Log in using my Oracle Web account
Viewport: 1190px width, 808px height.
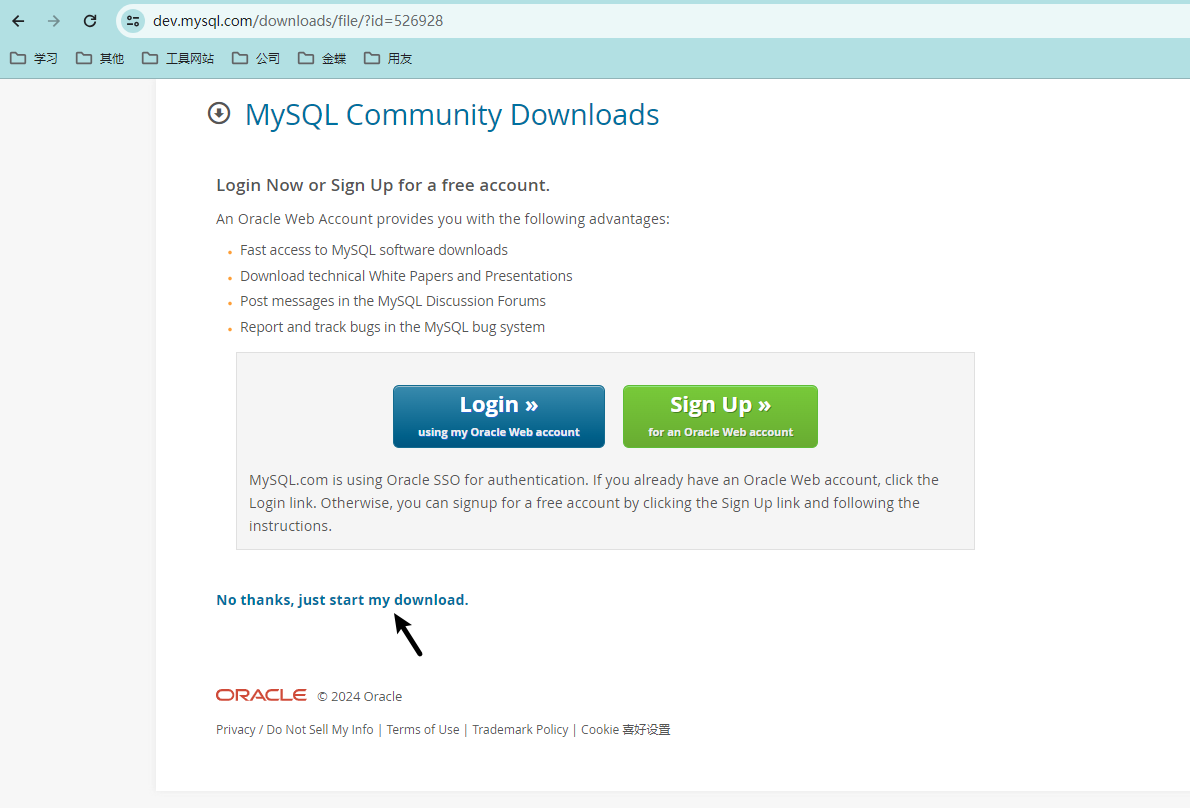[x=499, y=417]
